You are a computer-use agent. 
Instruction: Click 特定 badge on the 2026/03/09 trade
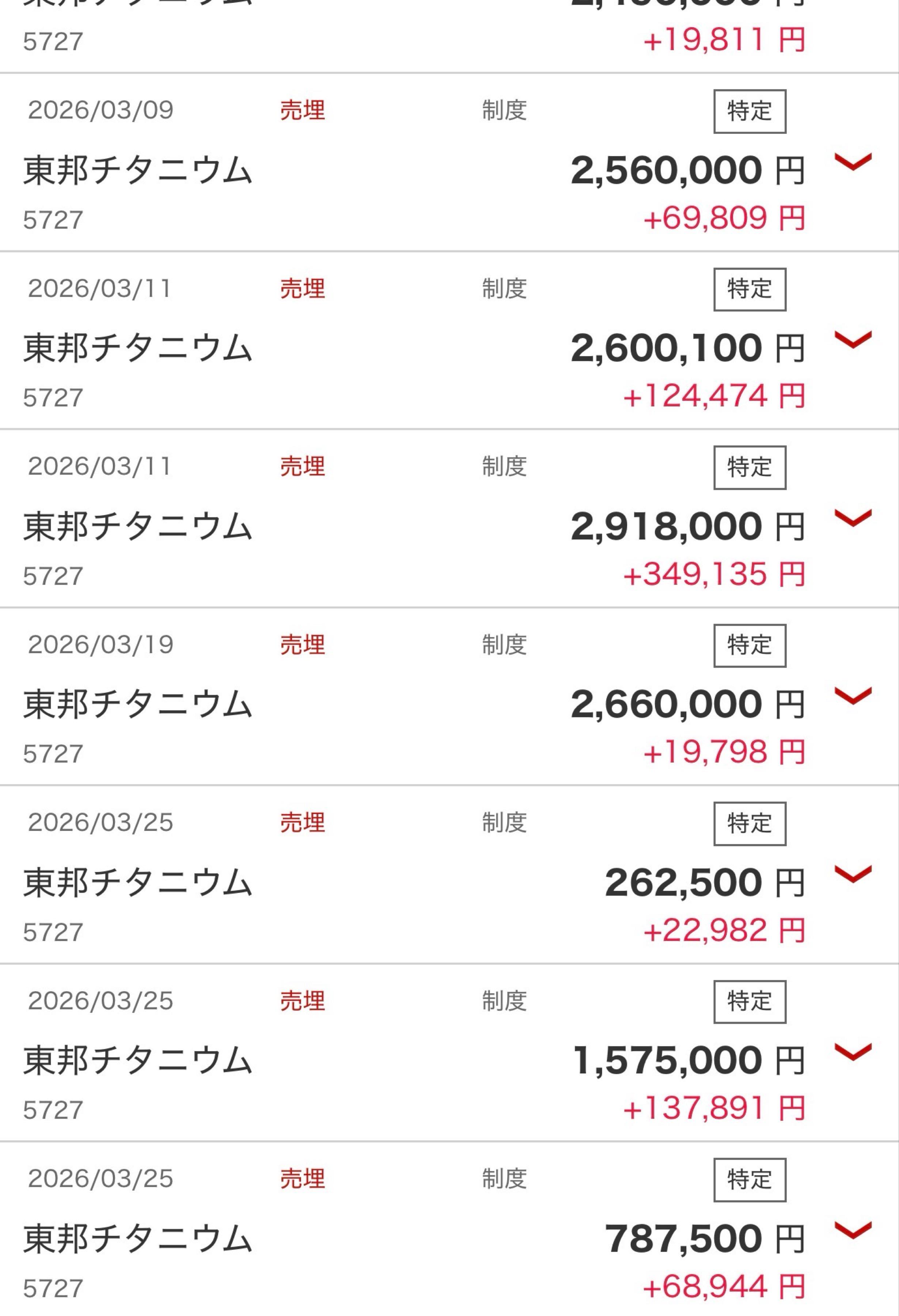pos(749,111)
